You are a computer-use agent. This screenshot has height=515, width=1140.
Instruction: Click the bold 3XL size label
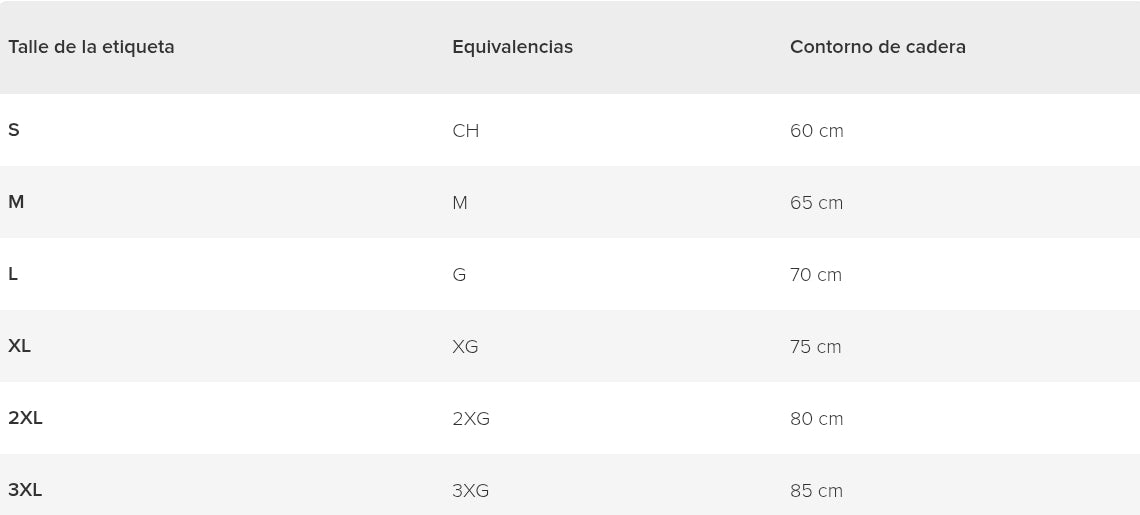pos(25,490)
